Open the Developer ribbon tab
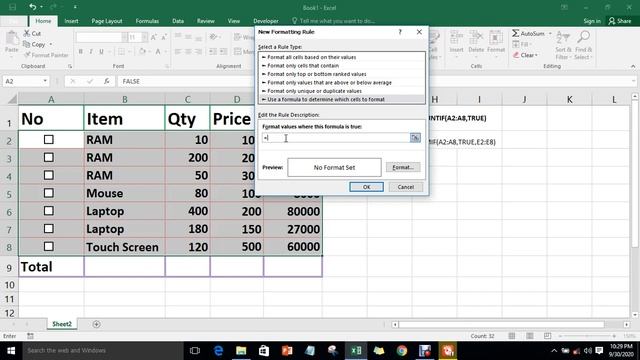Screen dimensions: 640x360 (266, 21)
